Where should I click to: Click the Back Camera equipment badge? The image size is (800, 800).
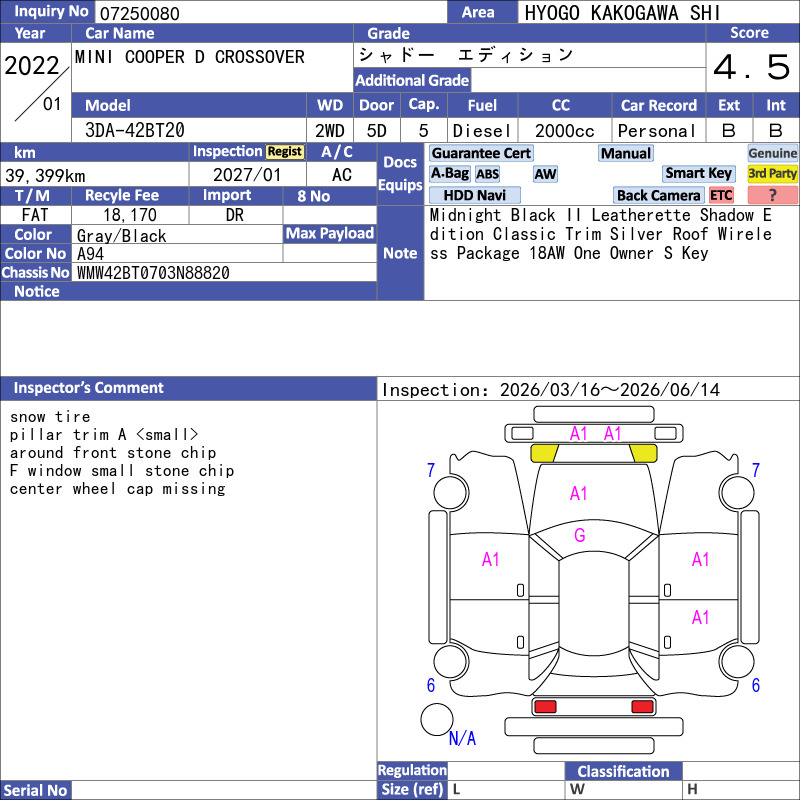click(659, 195)
